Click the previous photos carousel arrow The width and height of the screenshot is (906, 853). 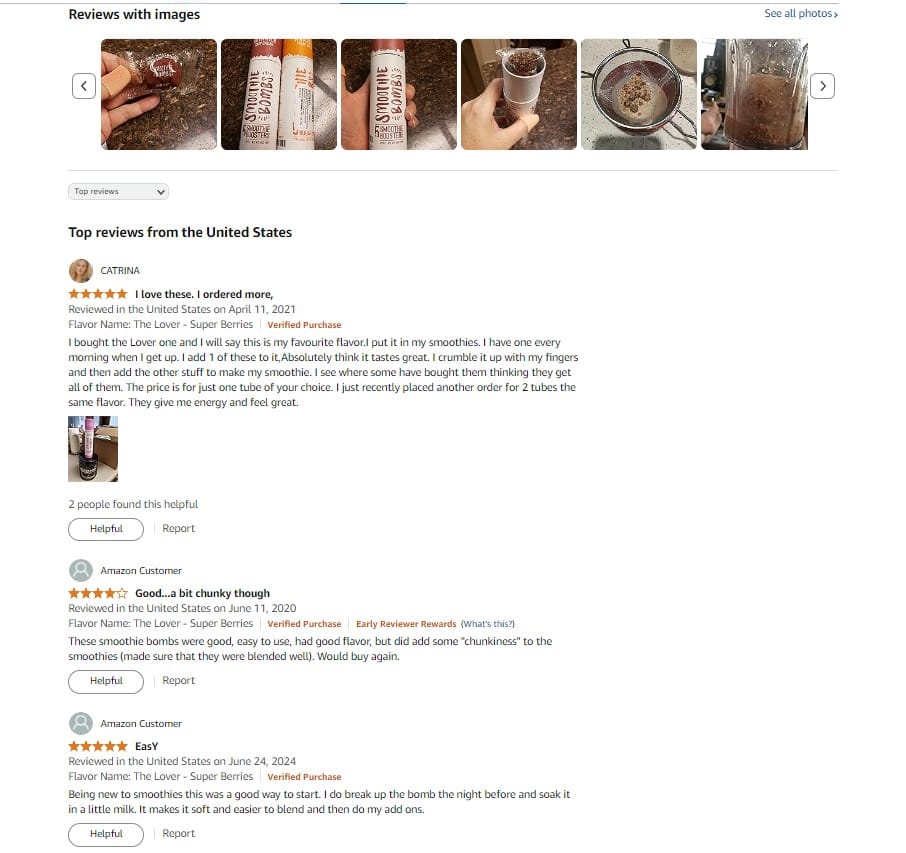[x=84, y=86]
